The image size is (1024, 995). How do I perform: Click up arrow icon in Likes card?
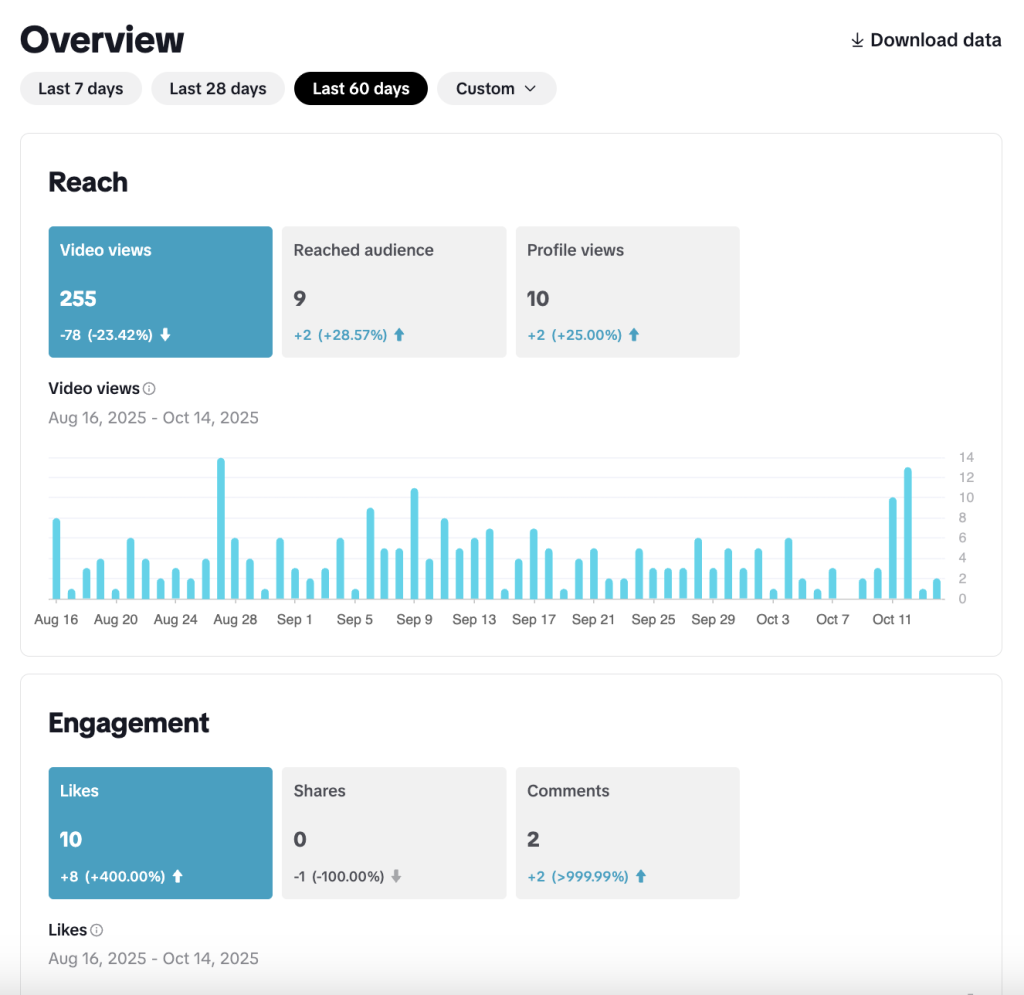(x=177, y=876)
